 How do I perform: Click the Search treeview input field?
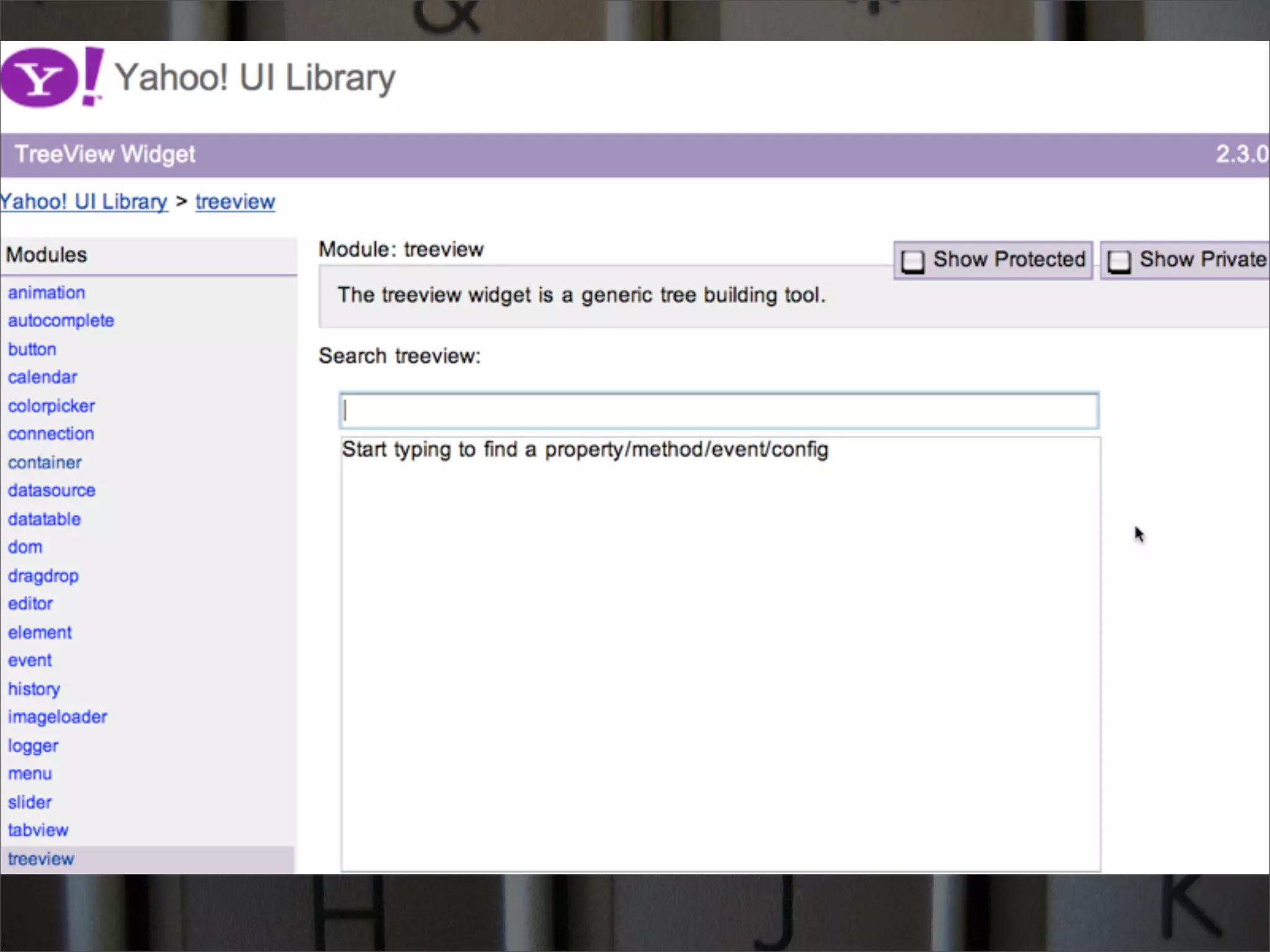tap(719, 411)
